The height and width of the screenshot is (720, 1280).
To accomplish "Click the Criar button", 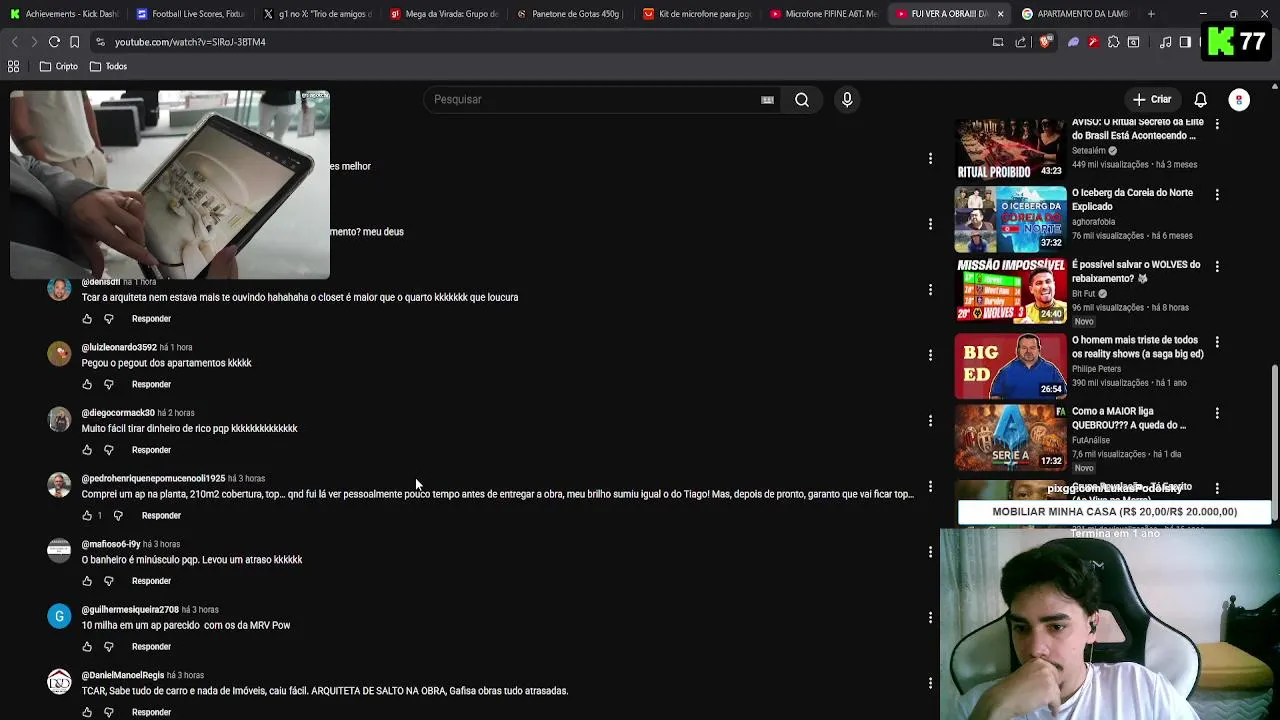I will [x=1151, y=100].
